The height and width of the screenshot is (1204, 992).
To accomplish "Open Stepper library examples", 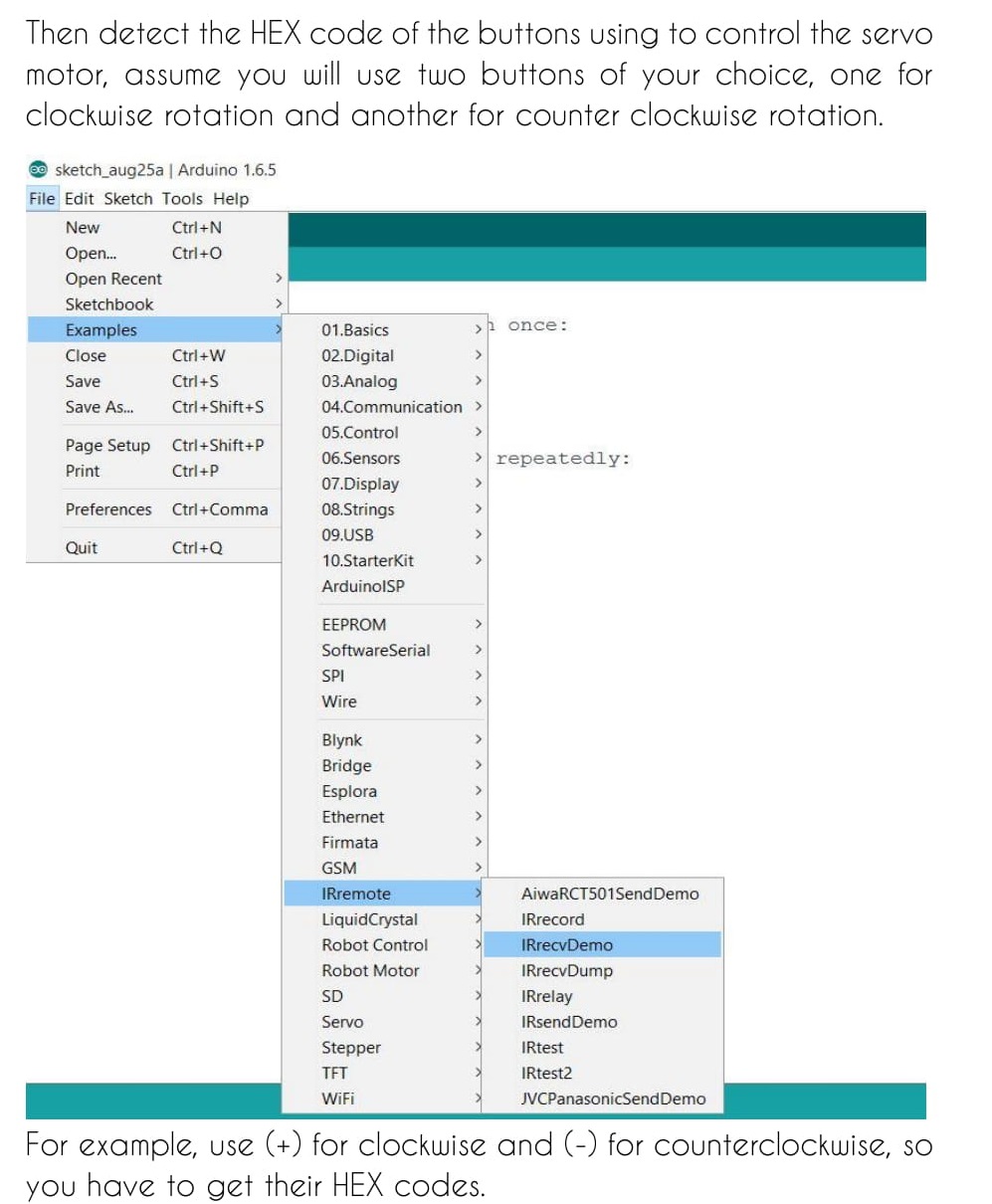I will [385, 1048].
